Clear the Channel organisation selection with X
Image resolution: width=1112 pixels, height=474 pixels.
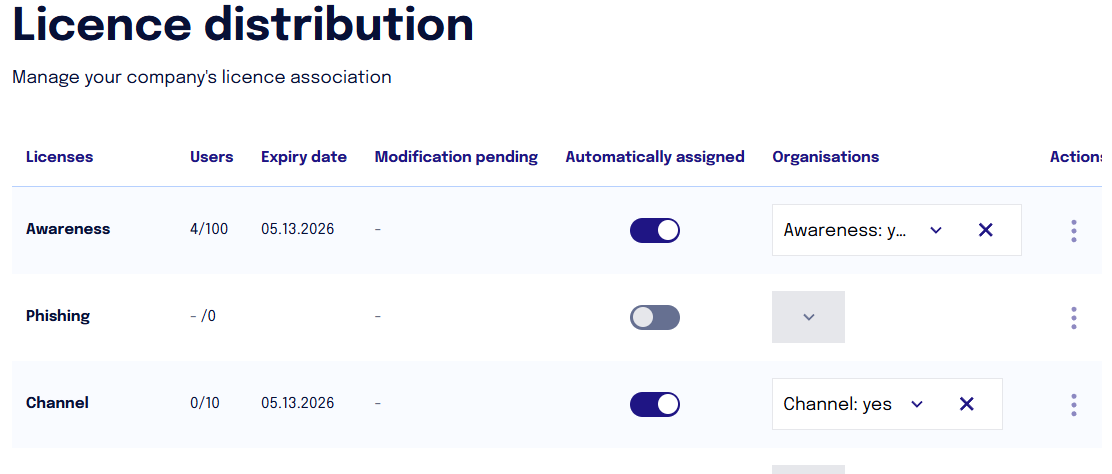pos(966,404)
